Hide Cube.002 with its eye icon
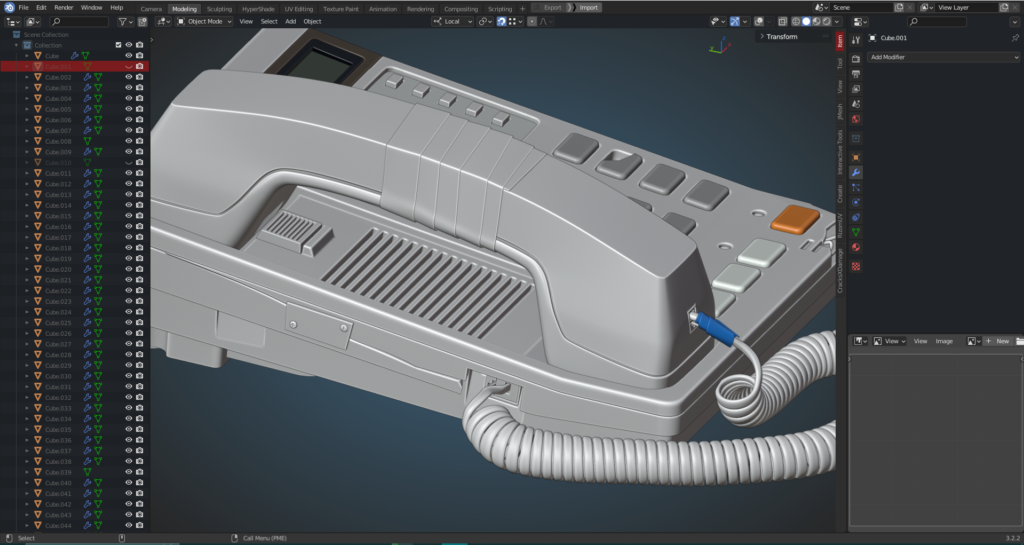Viewport: 1024px width, 545px height. [x=129, y=77]
